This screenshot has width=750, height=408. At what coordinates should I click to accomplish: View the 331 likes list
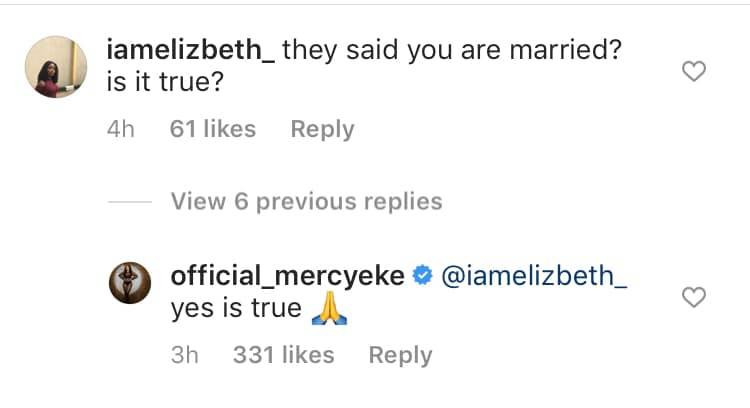coord(283,355)
